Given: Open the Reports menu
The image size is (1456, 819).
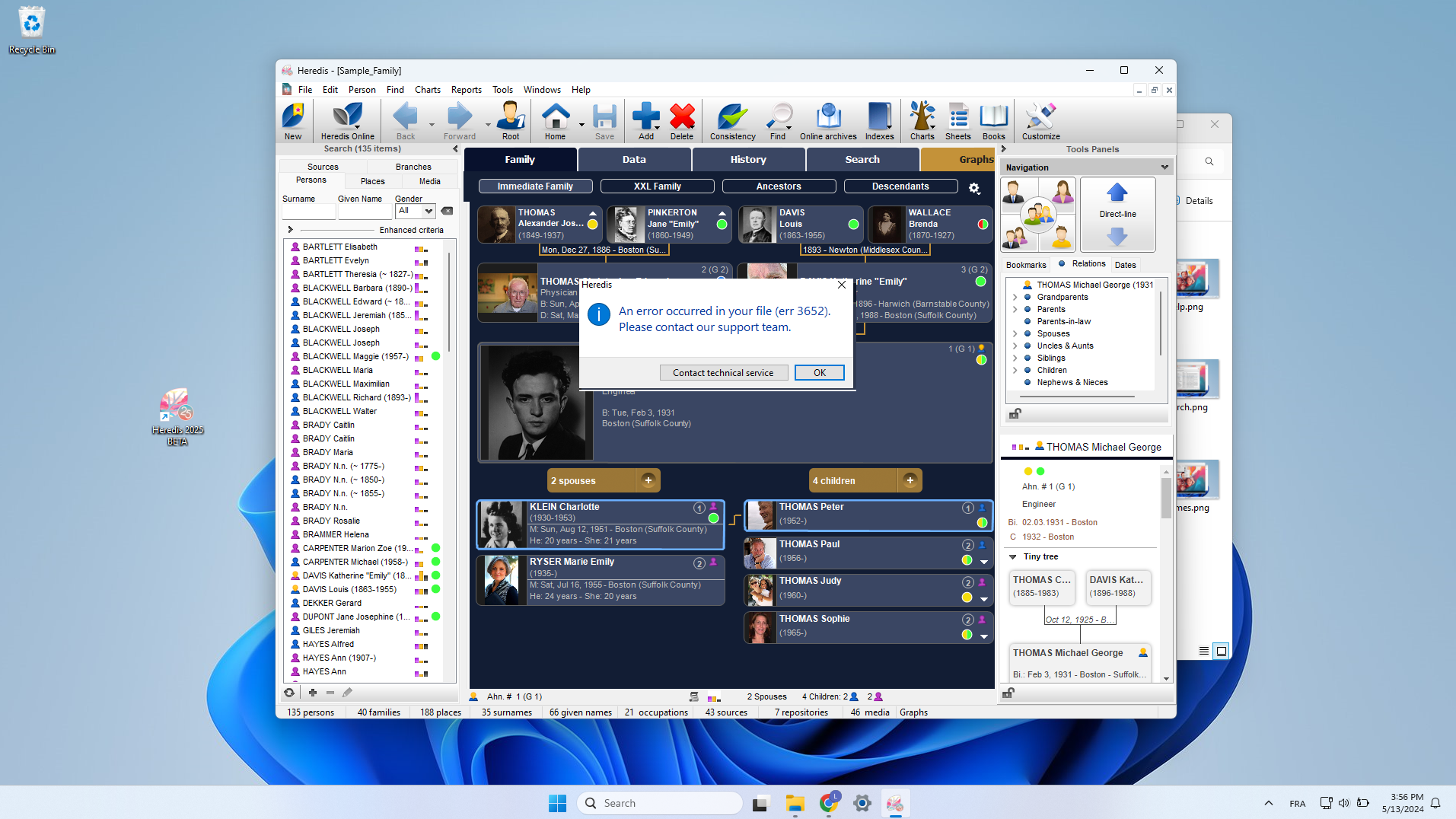Looking at the screenshot, I should [466, 90].
